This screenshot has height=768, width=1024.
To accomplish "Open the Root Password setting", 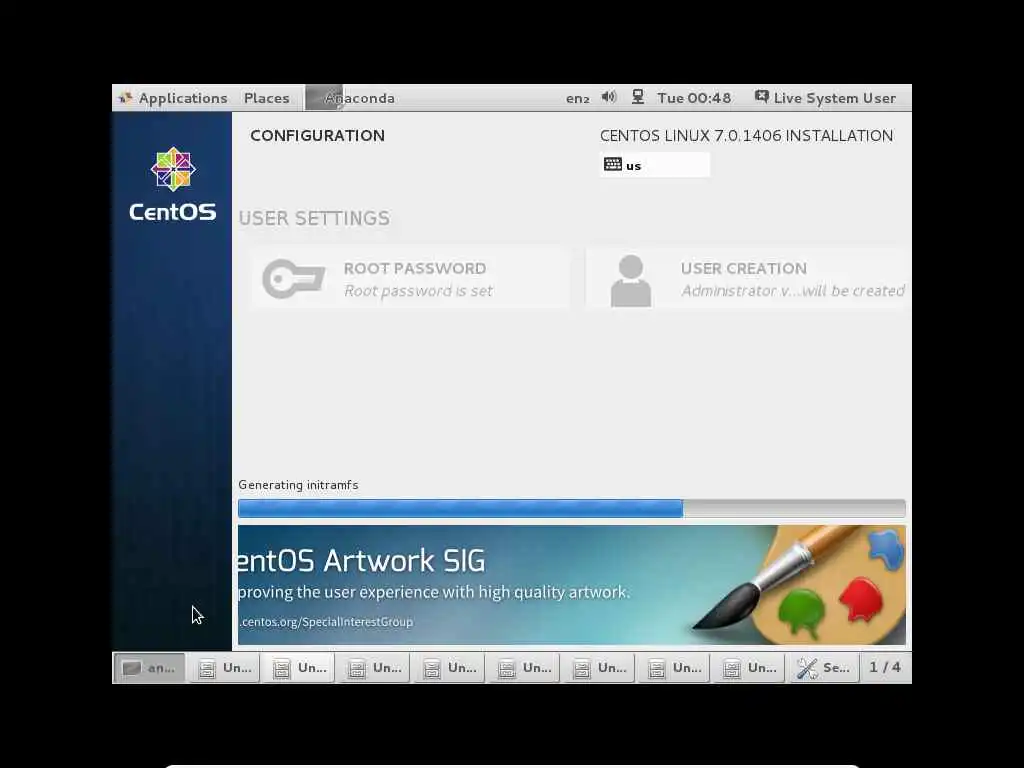I will pyautogui.click(x=411, y=279).
